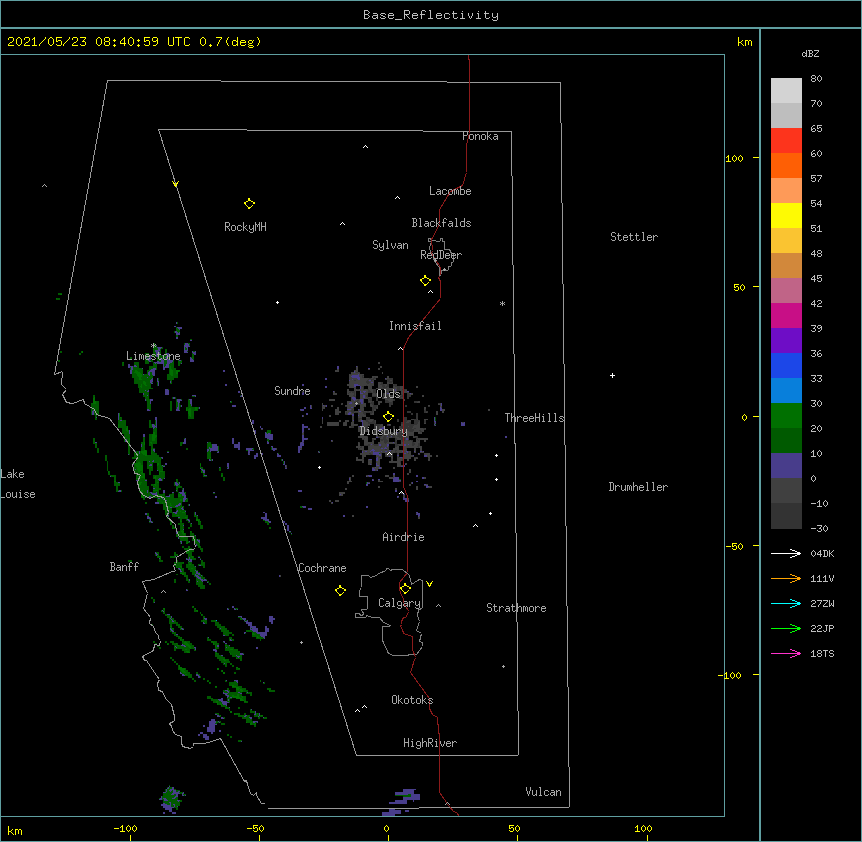Select the Innisfail label
The image size is (862, 842).
[415, 326]
